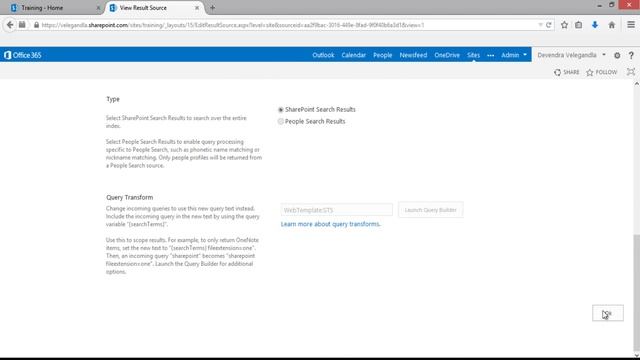Click the Office 365 logo

(23, 55)
